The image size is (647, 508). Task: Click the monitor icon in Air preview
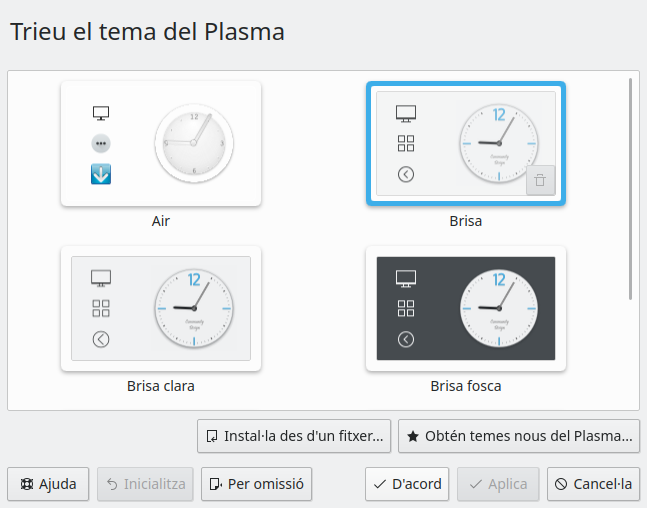[x=101, y=113]
